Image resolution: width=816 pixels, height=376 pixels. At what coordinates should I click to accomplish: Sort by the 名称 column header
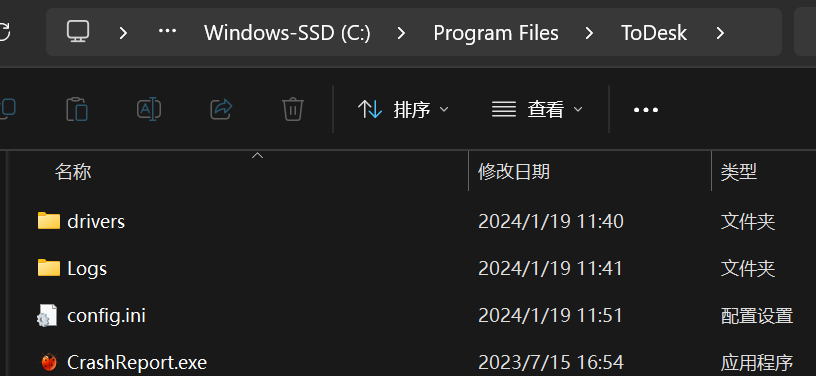(x=73, y=171)
